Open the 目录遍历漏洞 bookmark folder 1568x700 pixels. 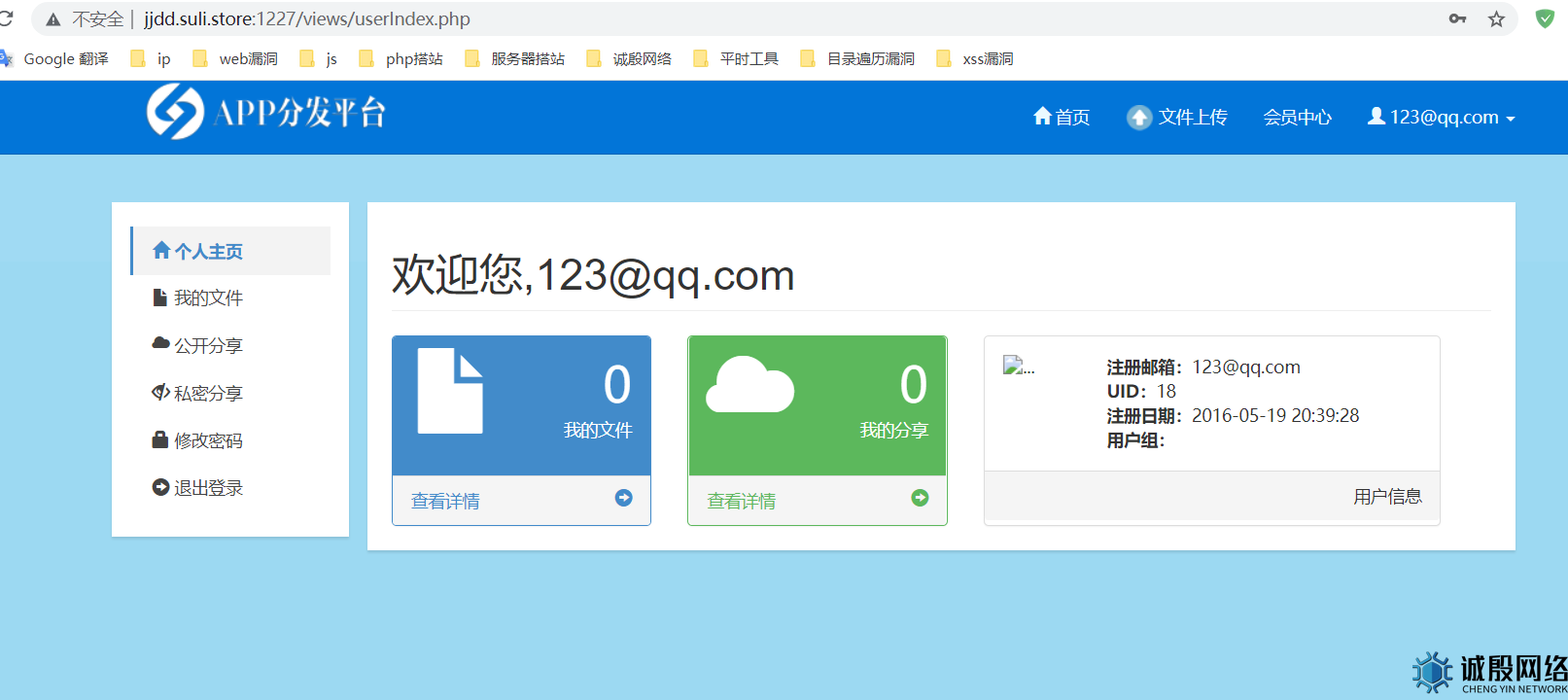(857, 58)
